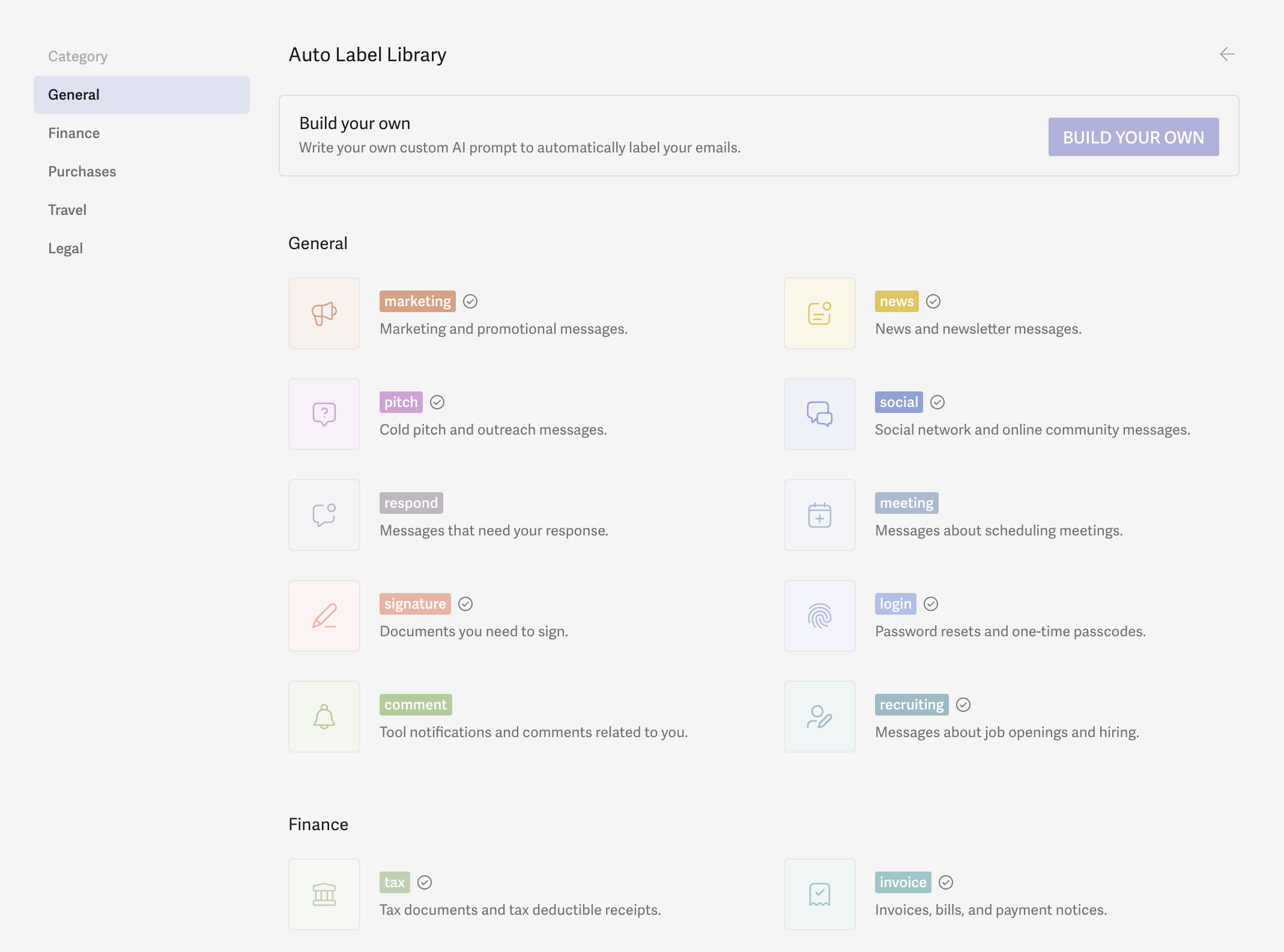The image size is (1284, 952).
Task: Toggle the checkmark beside recruiting label
Action: pyautogui.click(x=963, y=705)
